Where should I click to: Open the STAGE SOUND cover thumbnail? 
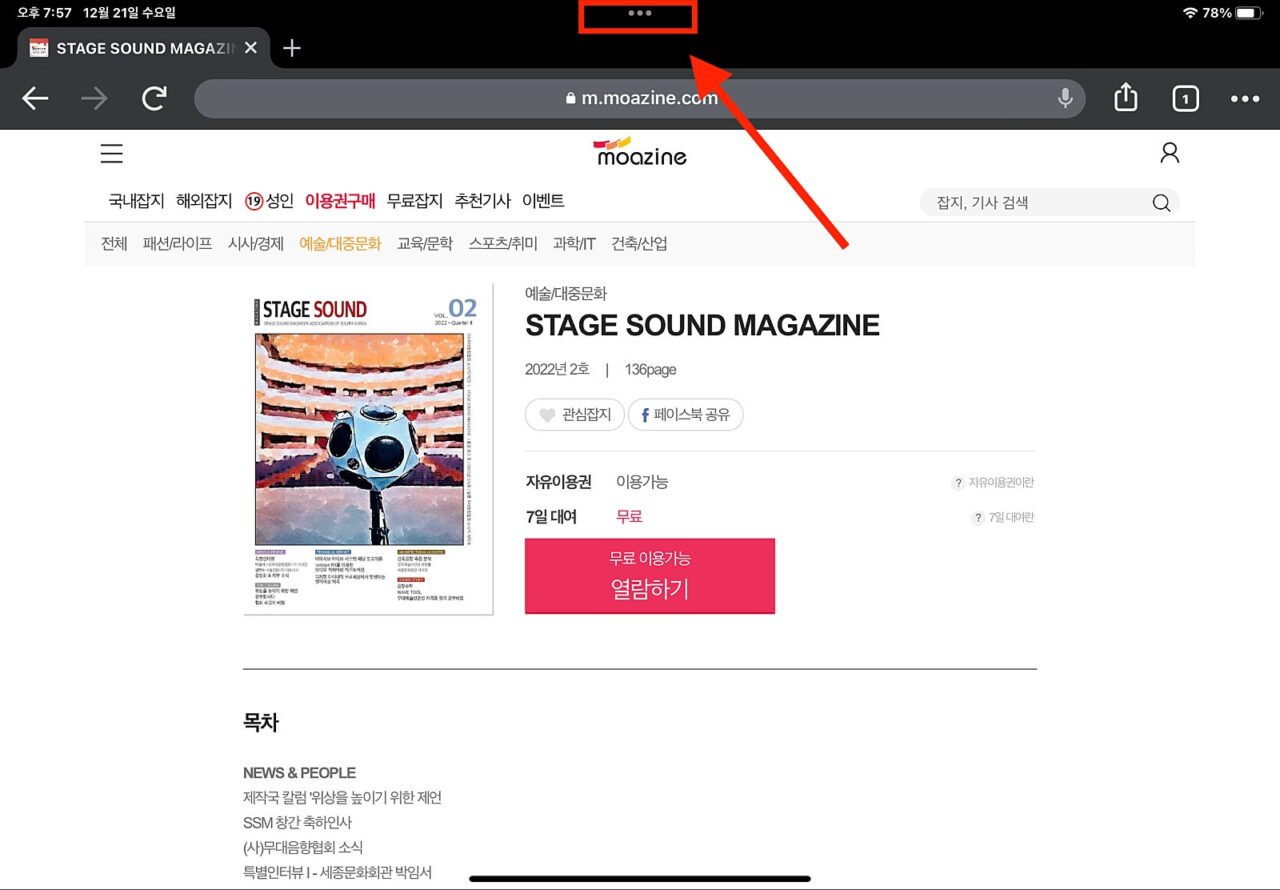pos(368,449)
